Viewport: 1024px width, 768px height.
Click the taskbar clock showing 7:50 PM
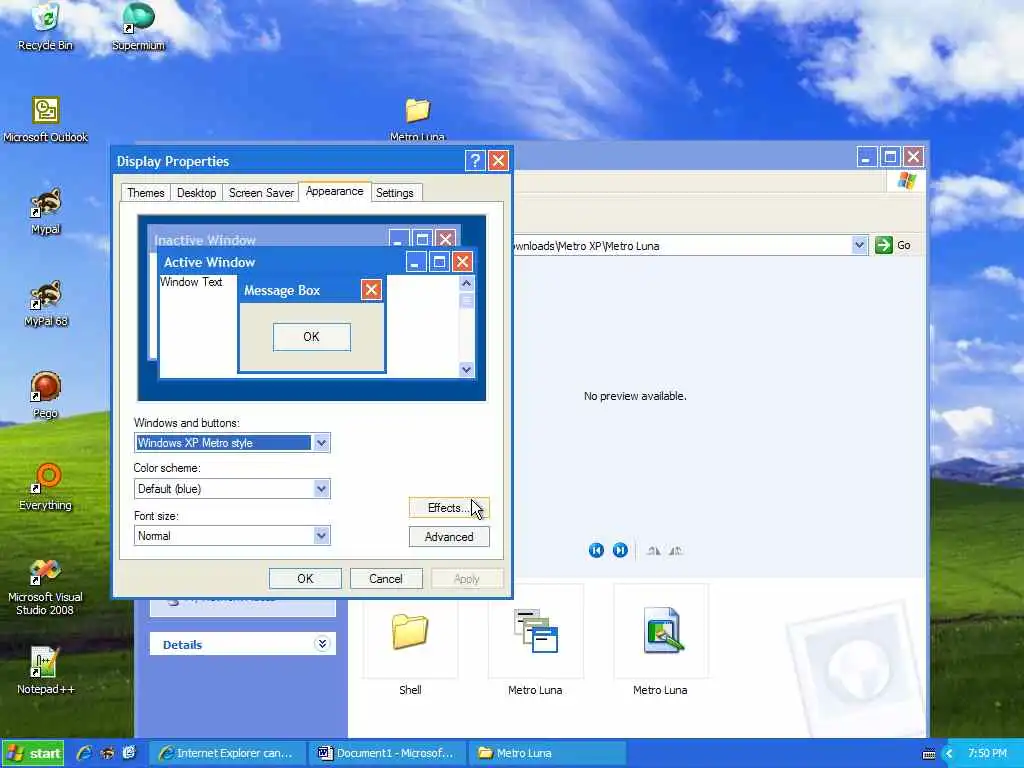coord(987,754)
